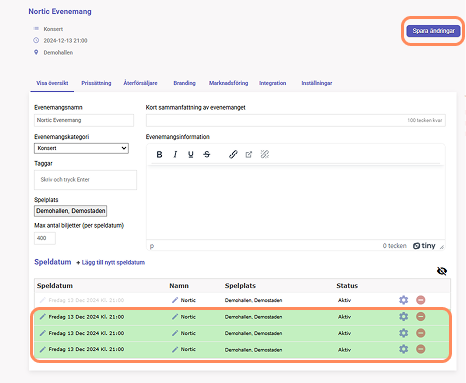Apply strikethrough formatting in the editor toolbar
The width and height of the screenshot is (466, 383).
coord(207,154)
